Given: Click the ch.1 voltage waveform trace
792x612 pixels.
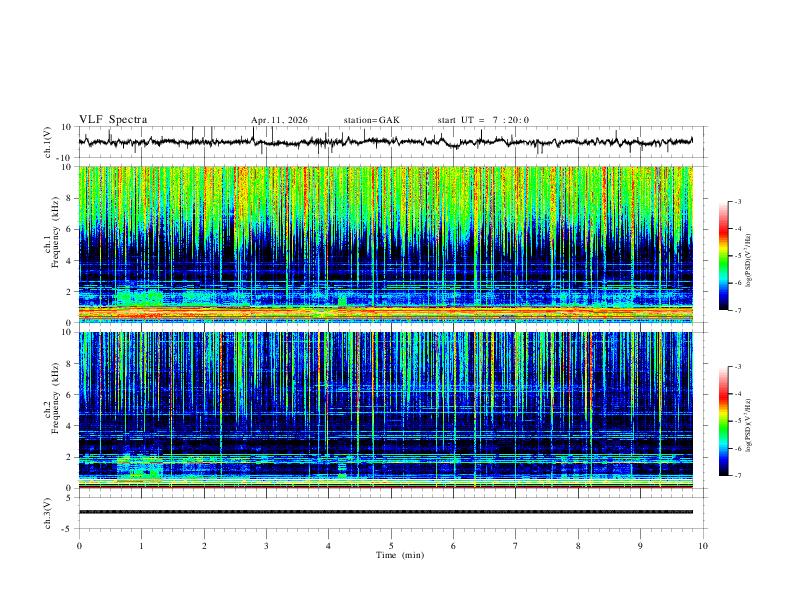Looking at the screenshot, I should 386,142.
